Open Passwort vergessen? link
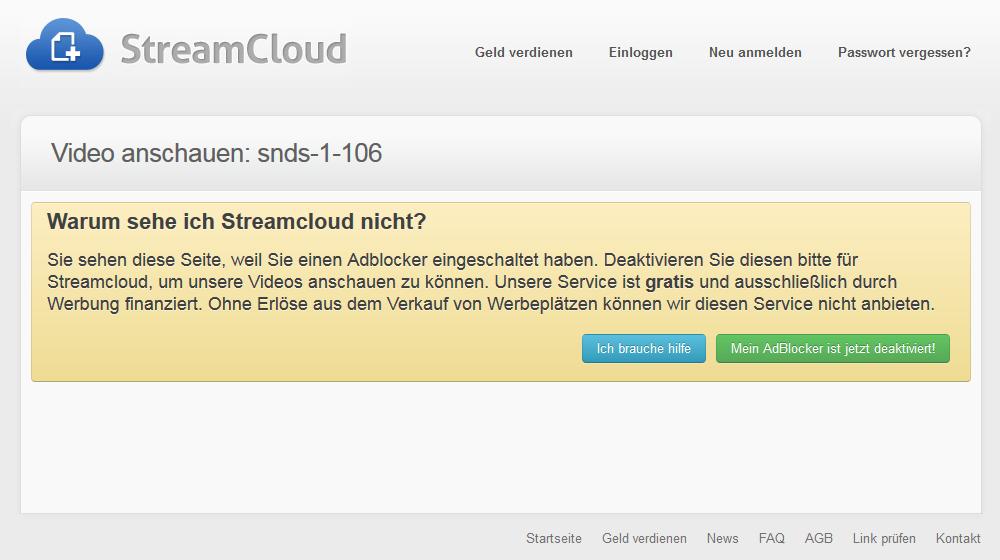Screen dimensions: 1000x560 tap(904, 52)
